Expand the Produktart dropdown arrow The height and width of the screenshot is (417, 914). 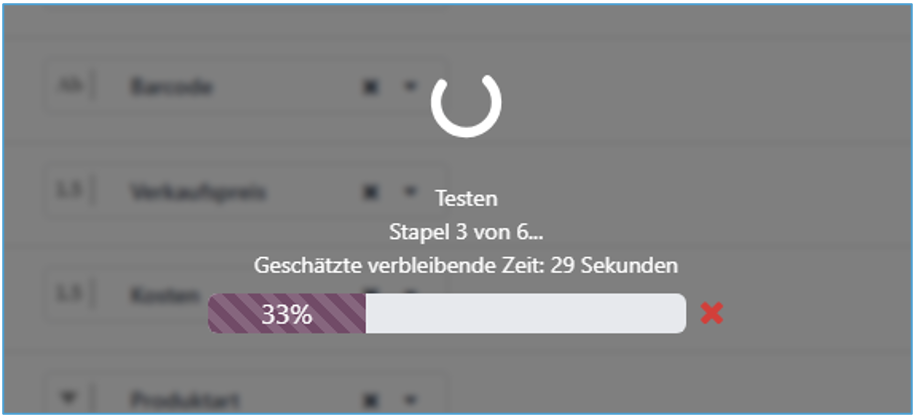409,400
